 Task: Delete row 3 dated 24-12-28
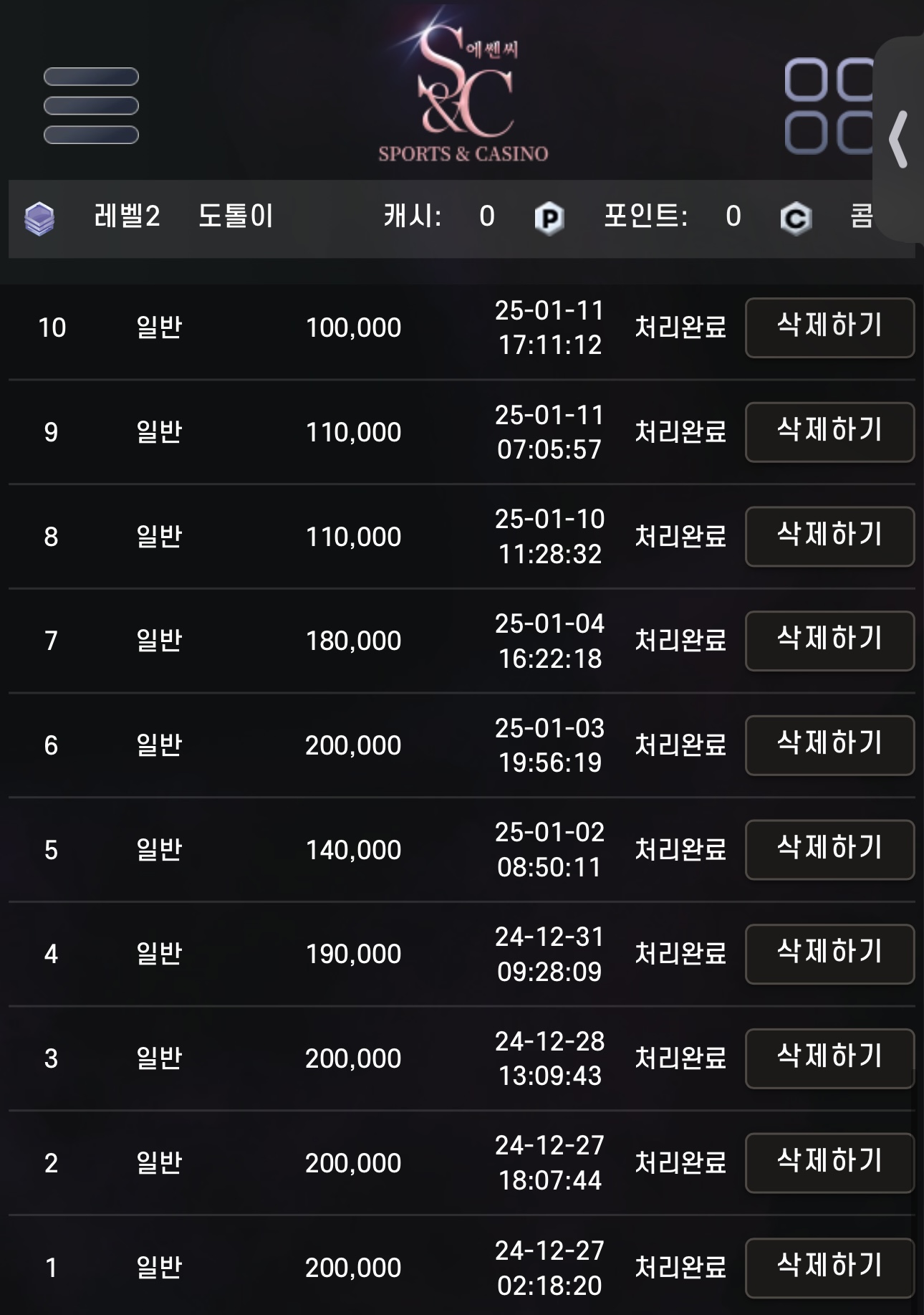tap(829, 1058)
